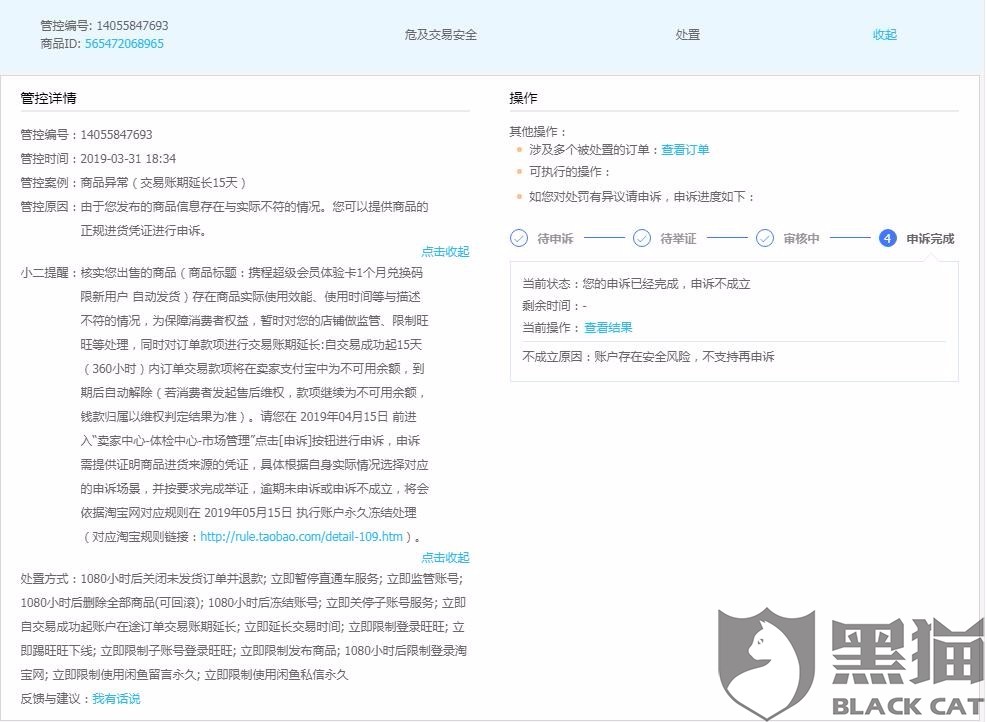This screenshot has height=722, width=987.
Task: Click 查看结果 under 当前操作
Action: [608, 327]
